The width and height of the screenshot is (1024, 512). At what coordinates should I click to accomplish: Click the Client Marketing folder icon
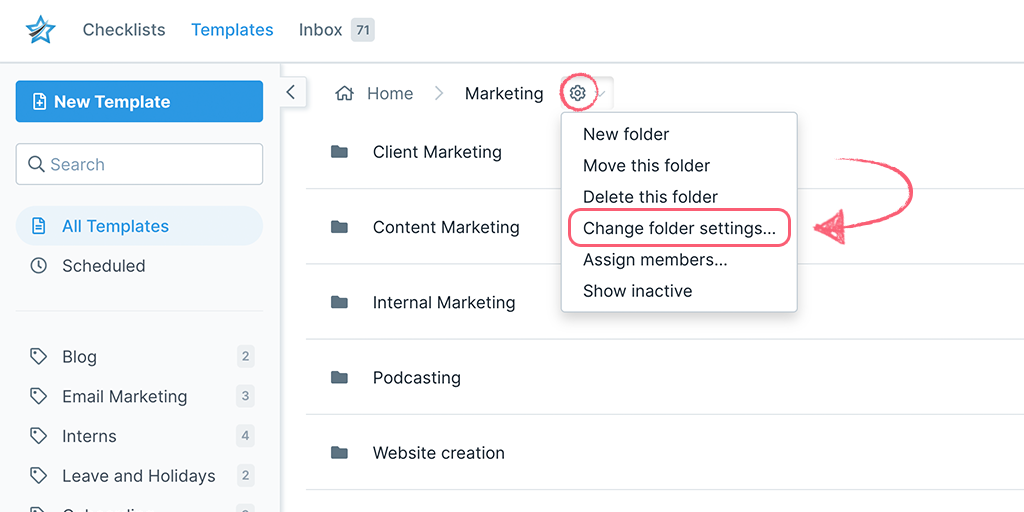(x=339, y=152)
